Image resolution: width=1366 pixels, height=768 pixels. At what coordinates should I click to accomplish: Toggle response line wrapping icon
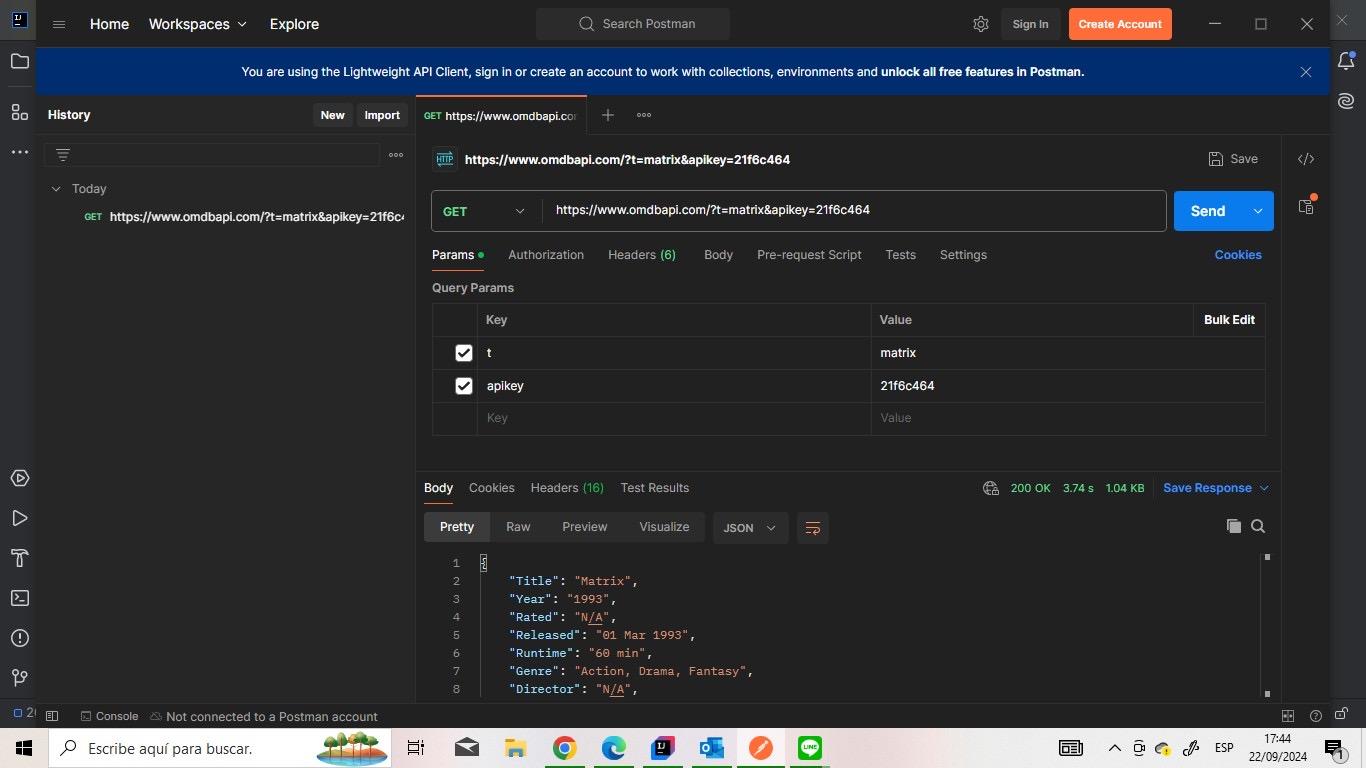point(813,528)
